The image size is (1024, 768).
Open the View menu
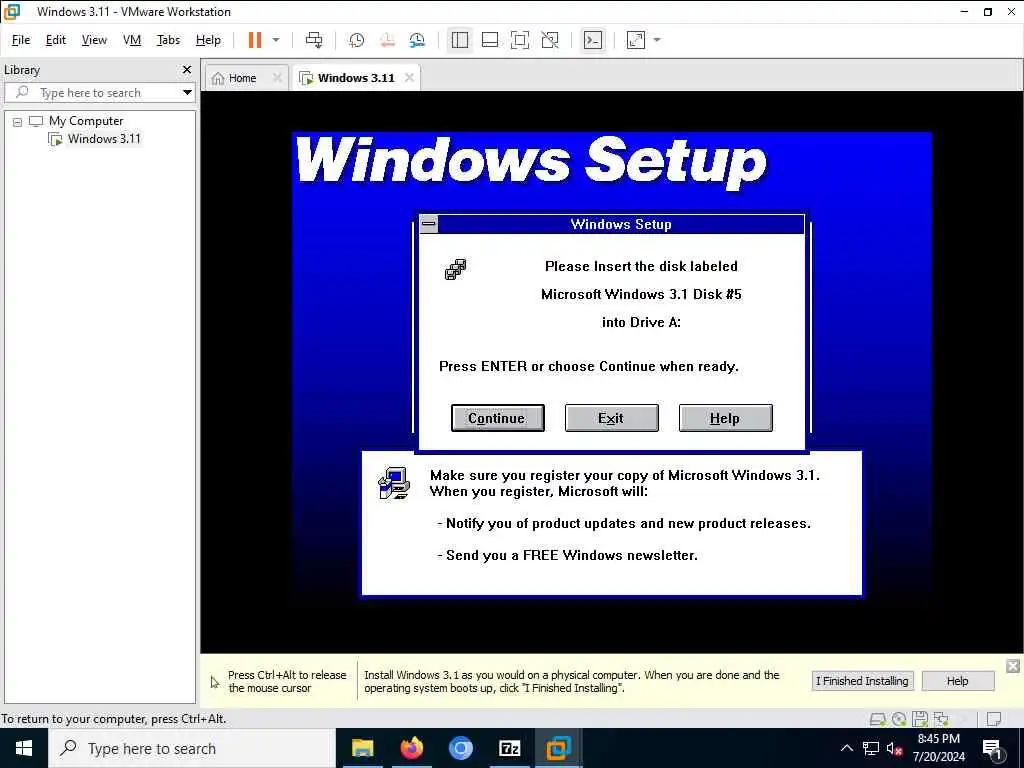[94, 40]
